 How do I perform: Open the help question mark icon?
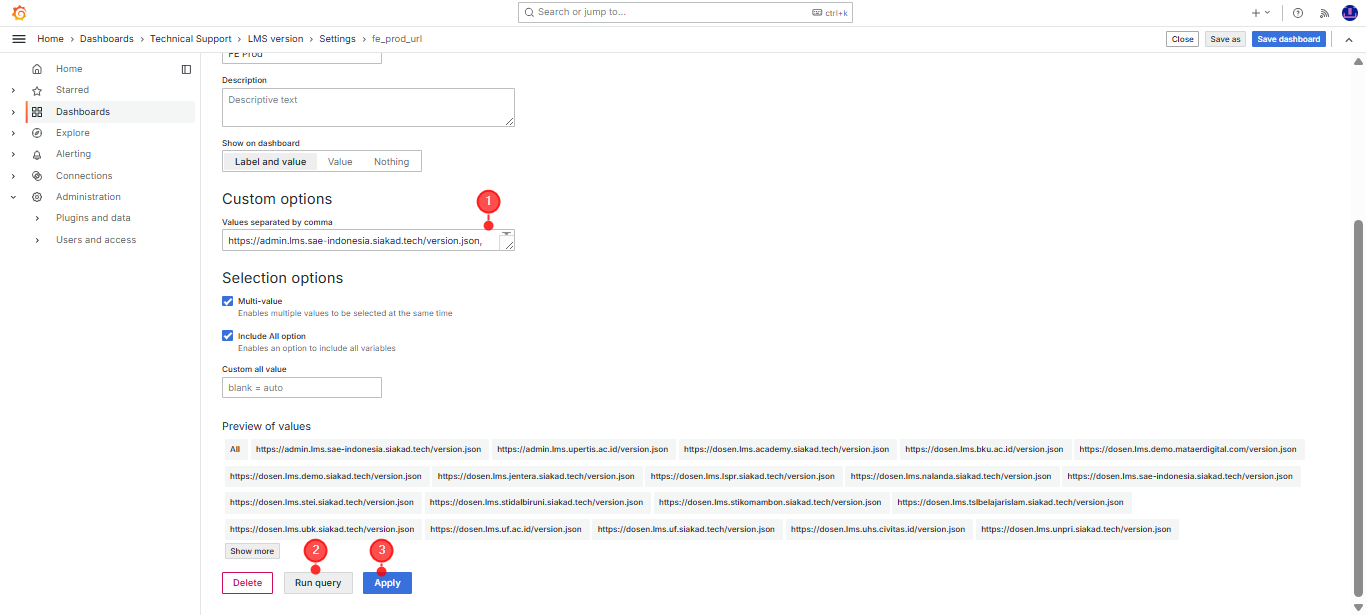[x=1298, y=13]
